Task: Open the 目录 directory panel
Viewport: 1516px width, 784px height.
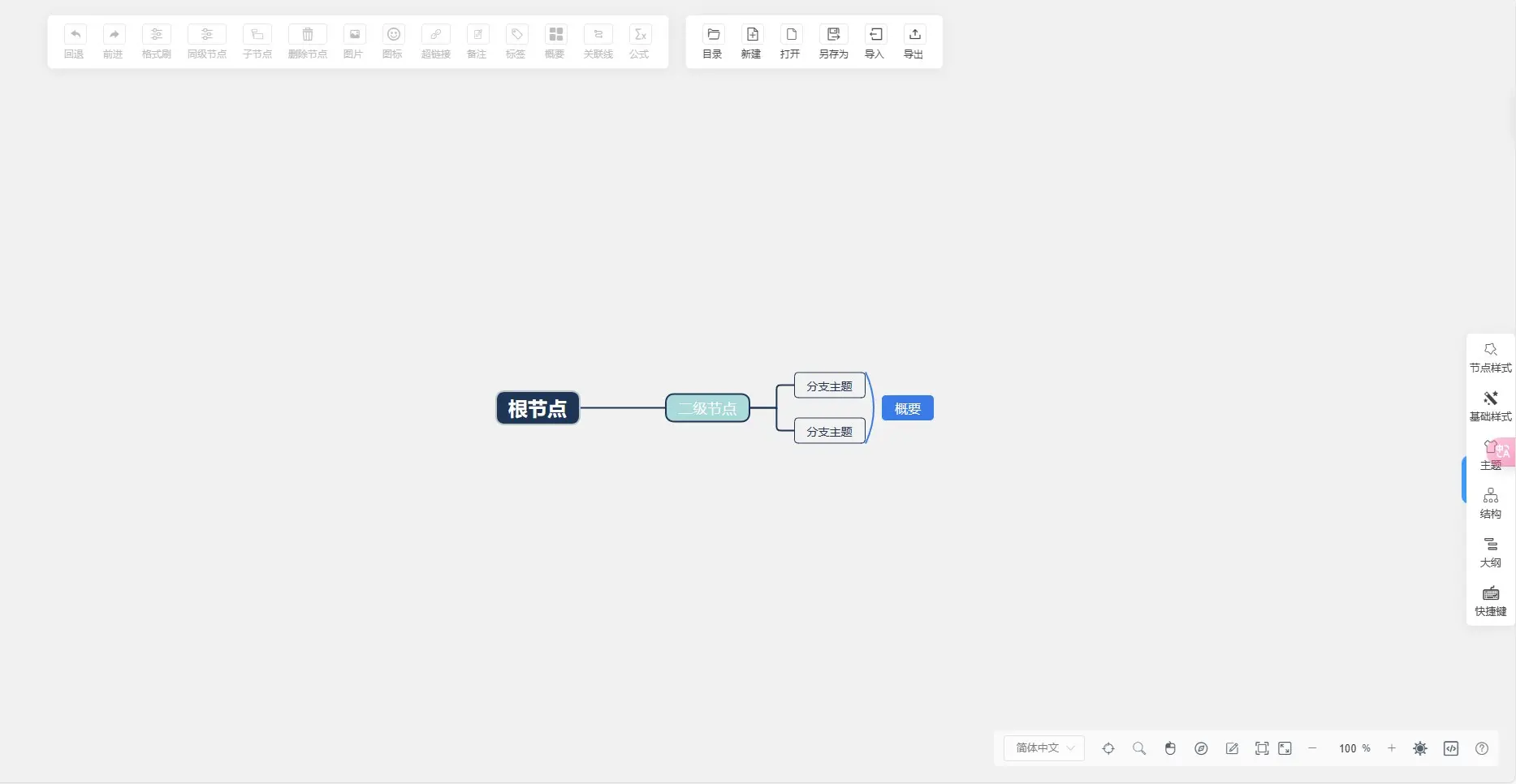Action: 712,41
